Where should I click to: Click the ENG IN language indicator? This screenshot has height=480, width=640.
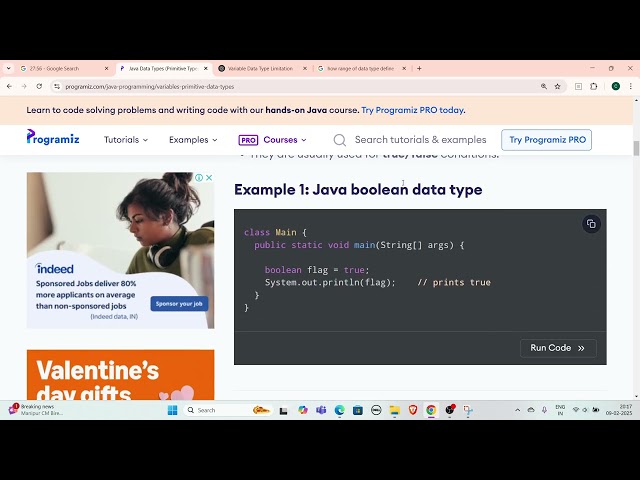[x=560, y=410]
